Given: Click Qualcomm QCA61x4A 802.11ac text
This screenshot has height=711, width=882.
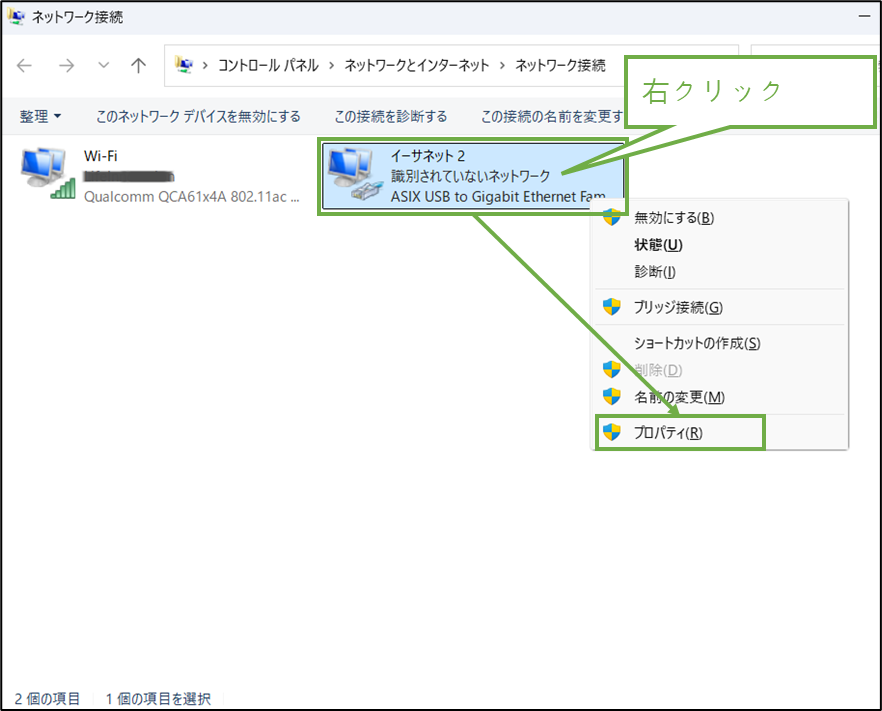Looking at the screenshot, I should click(191, 196).
